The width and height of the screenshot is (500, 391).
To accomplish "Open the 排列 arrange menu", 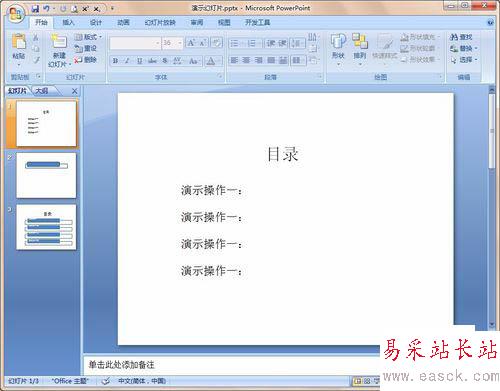I will pyautogui.click(x=359, y=48).
